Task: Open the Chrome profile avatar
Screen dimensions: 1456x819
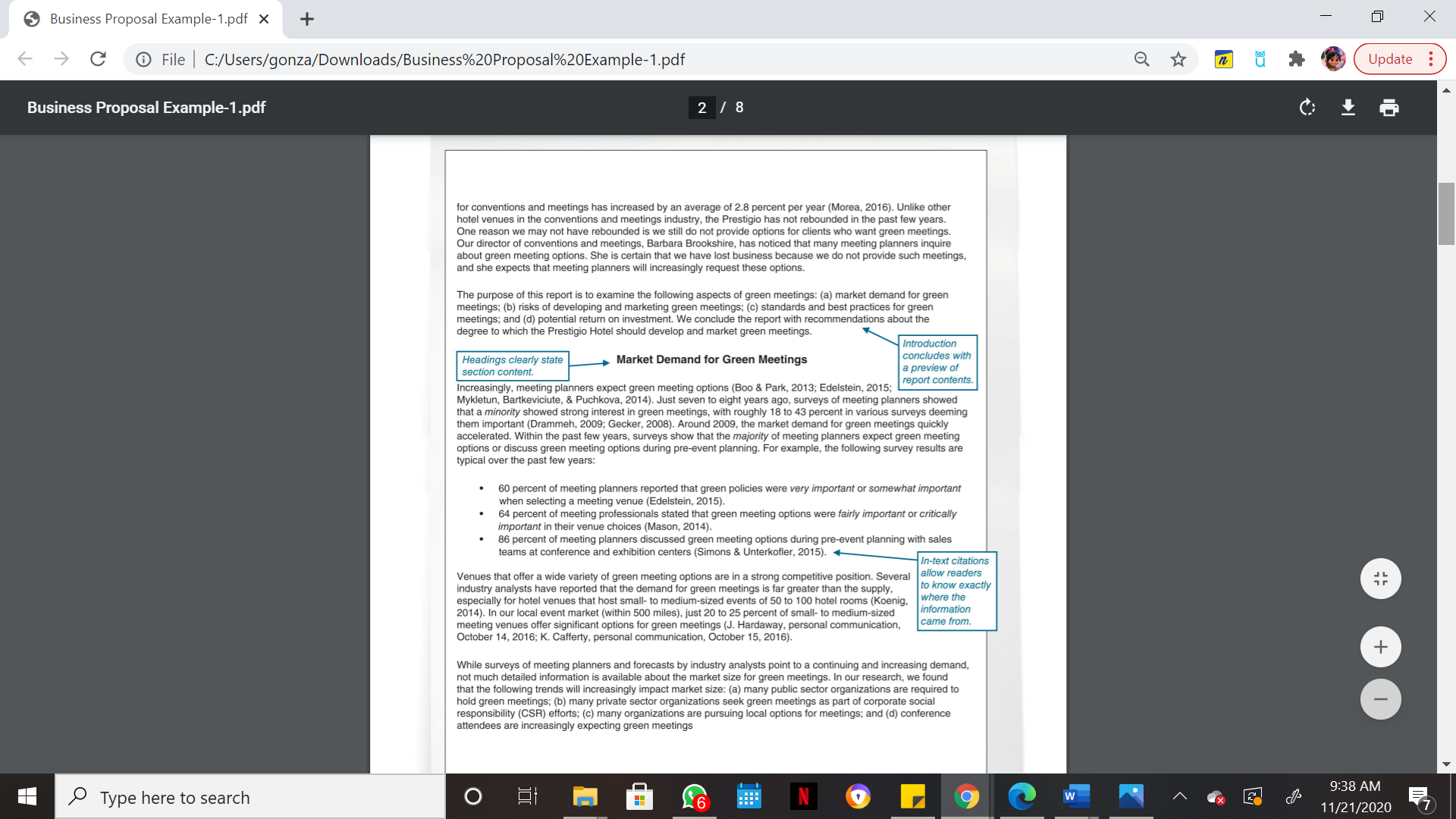Action: 1333,59
